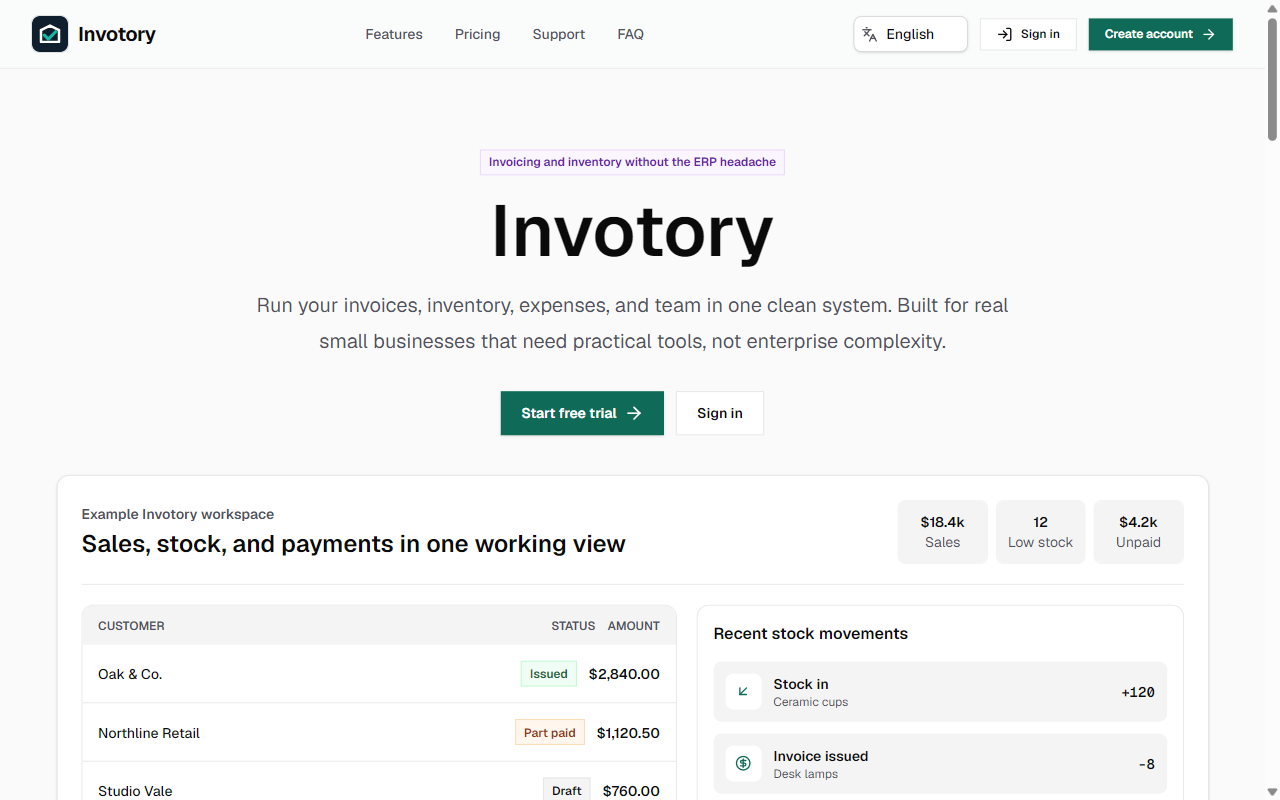Click the Invotory logo icon

50,34
